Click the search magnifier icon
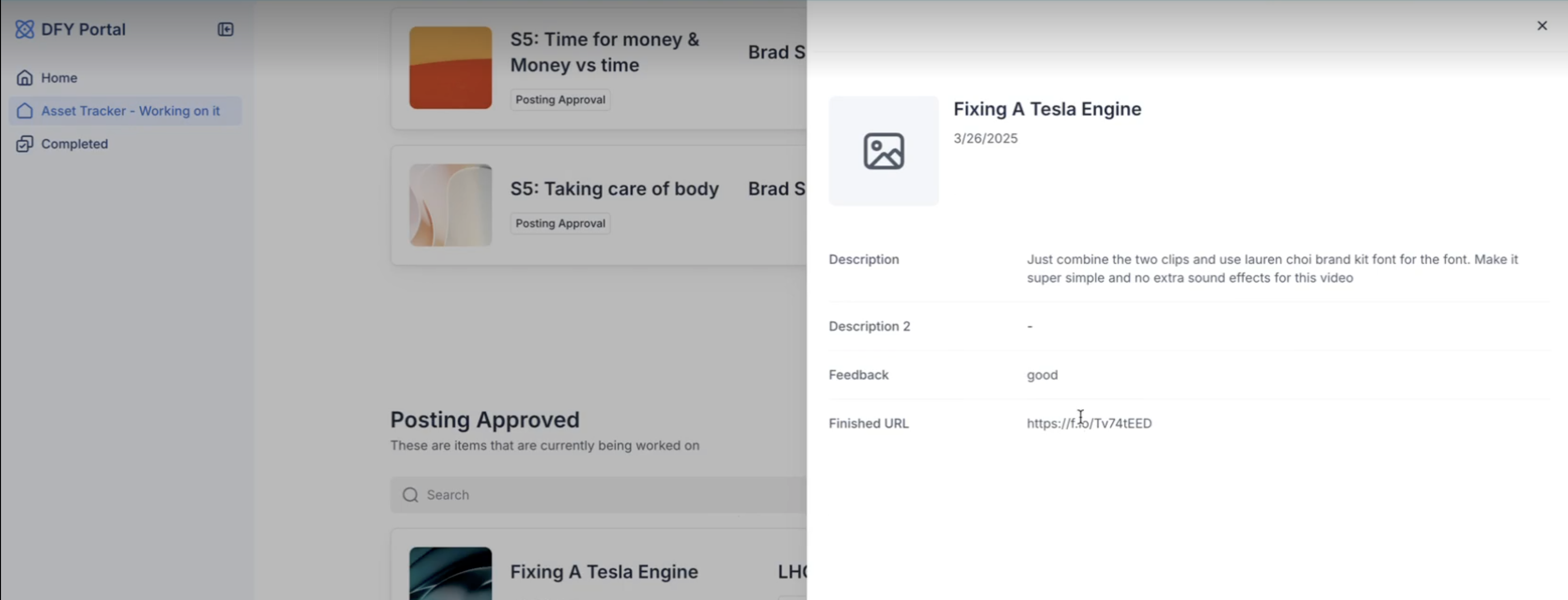1568x600 pixels. pos(410,495)
